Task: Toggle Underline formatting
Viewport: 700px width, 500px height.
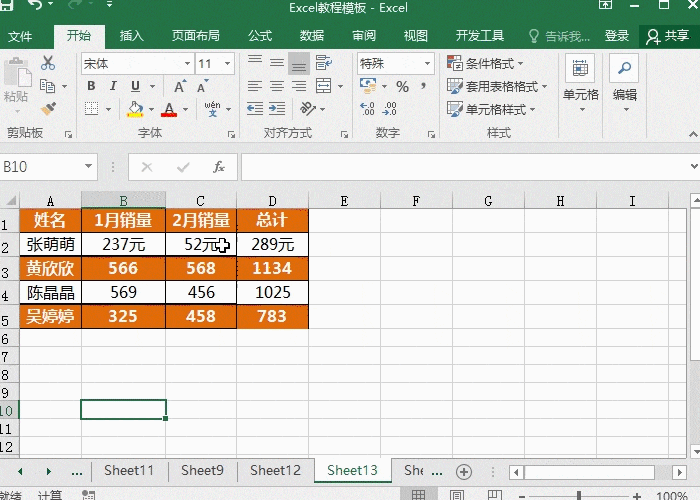Action: coord(135,86)
